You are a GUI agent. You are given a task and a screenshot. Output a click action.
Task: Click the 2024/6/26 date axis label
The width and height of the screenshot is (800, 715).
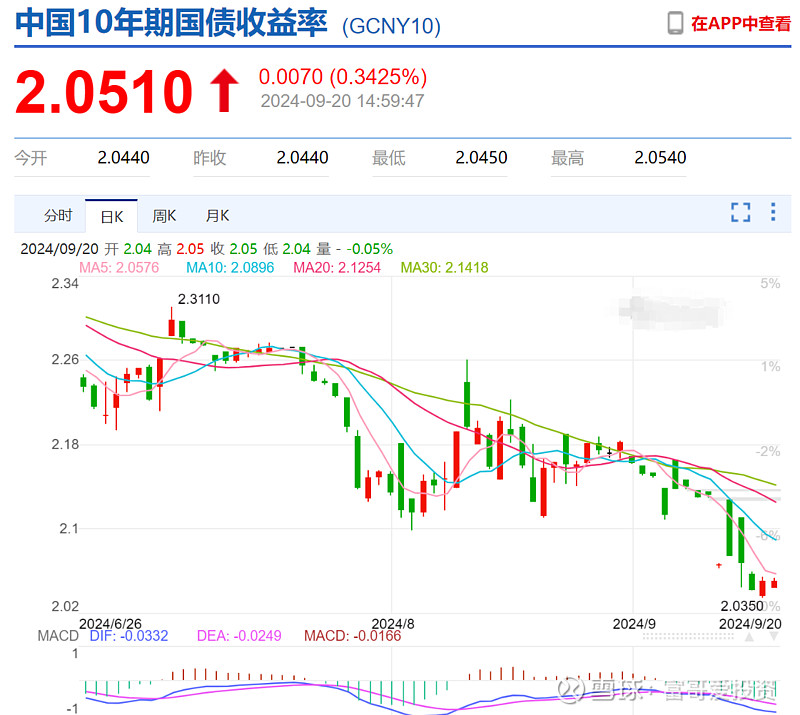[x=110, y=623]
